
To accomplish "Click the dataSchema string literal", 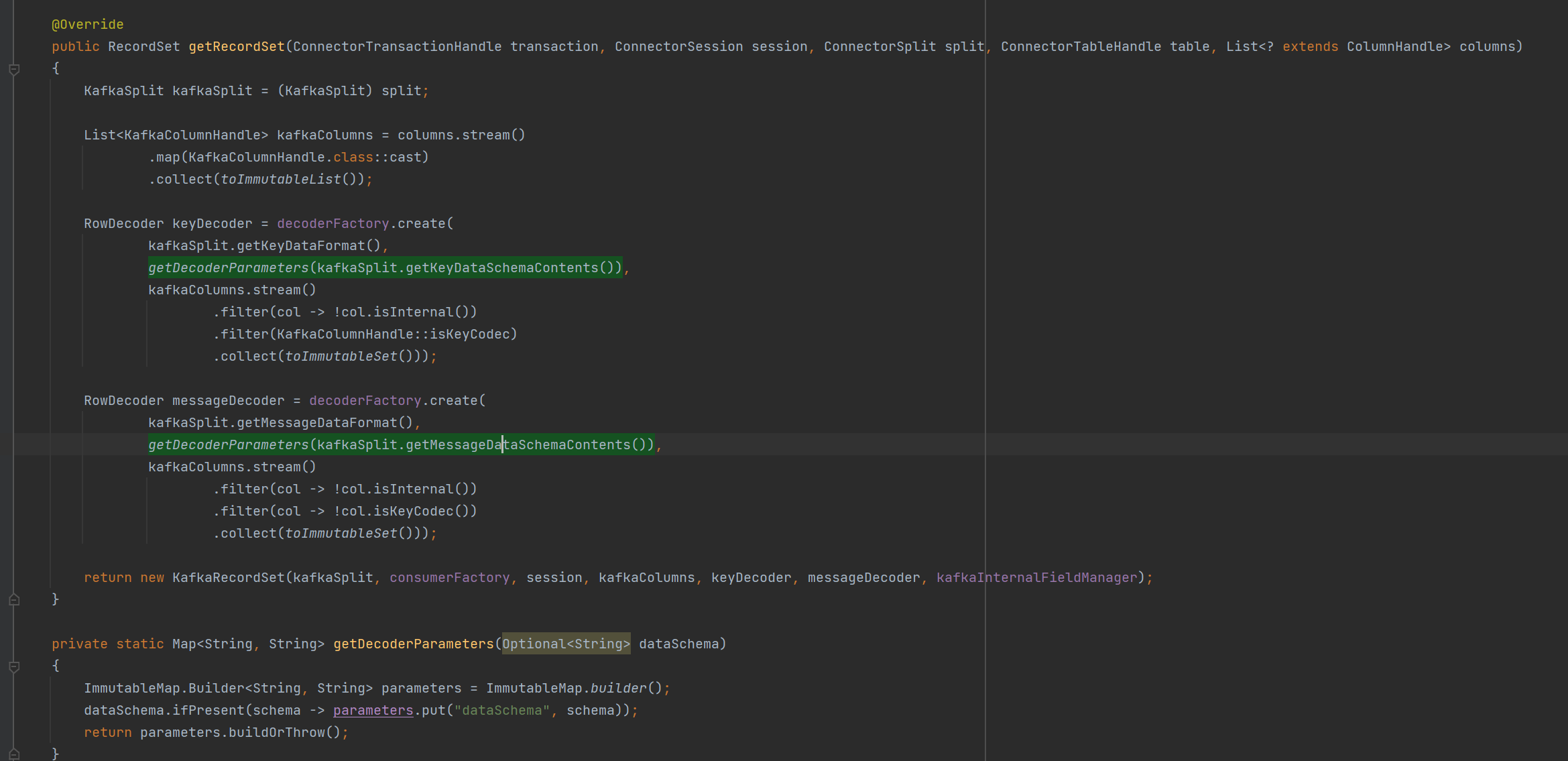I will (501, 710).
